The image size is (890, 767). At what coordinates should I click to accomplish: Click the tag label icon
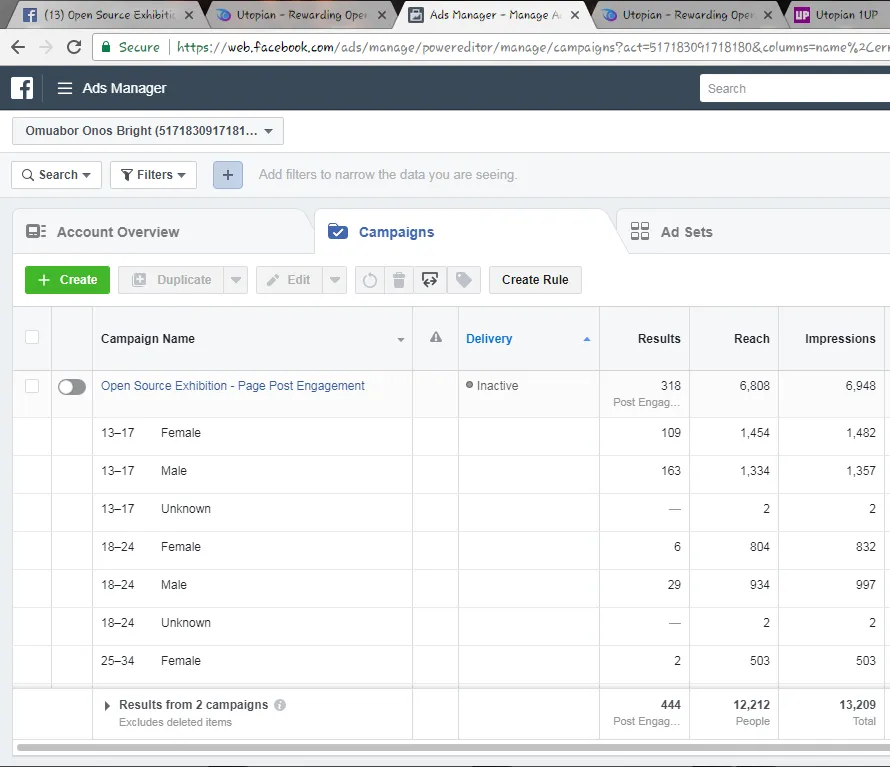tap(464, 280)
